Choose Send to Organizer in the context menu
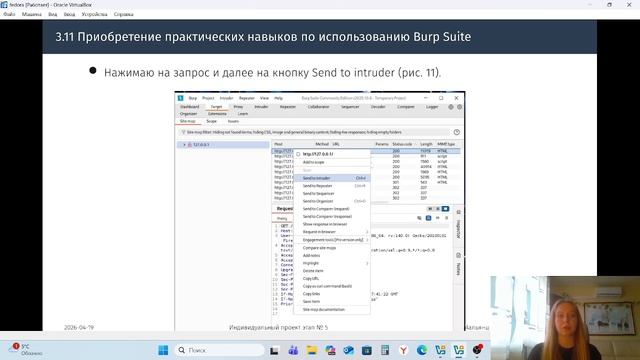The height and width of the screenshot is (360, 640). 332,201
